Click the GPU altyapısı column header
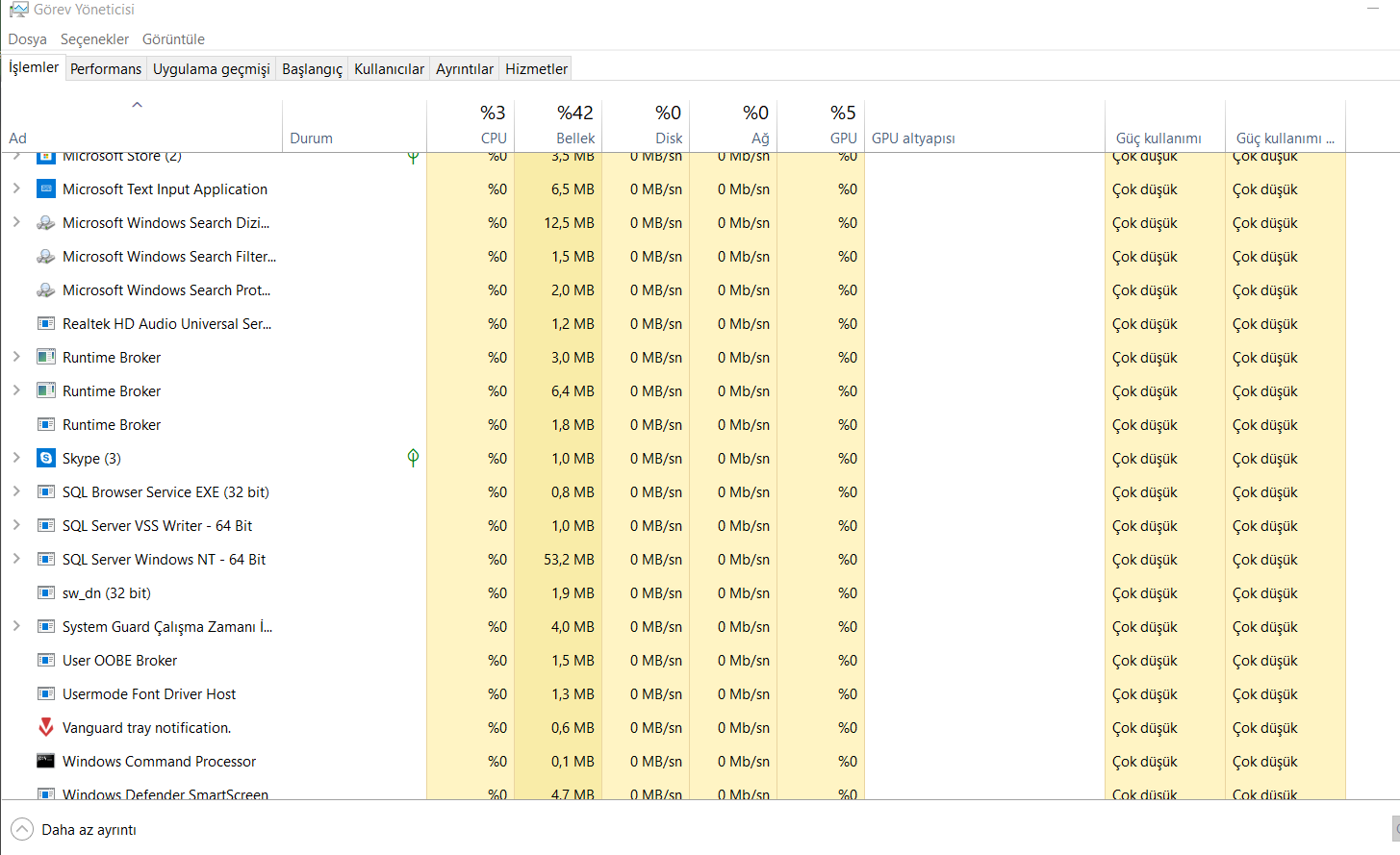The image size is (1400, 855). point(984,126)
